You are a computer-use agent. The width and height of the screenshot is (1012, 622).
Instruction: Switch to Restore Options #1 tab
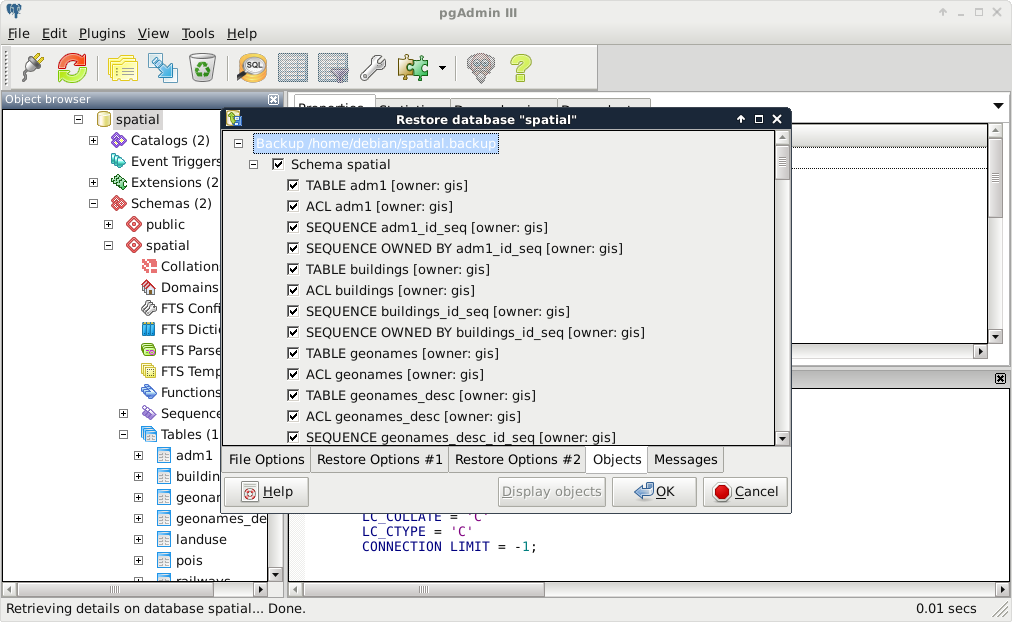coord(379,459)
